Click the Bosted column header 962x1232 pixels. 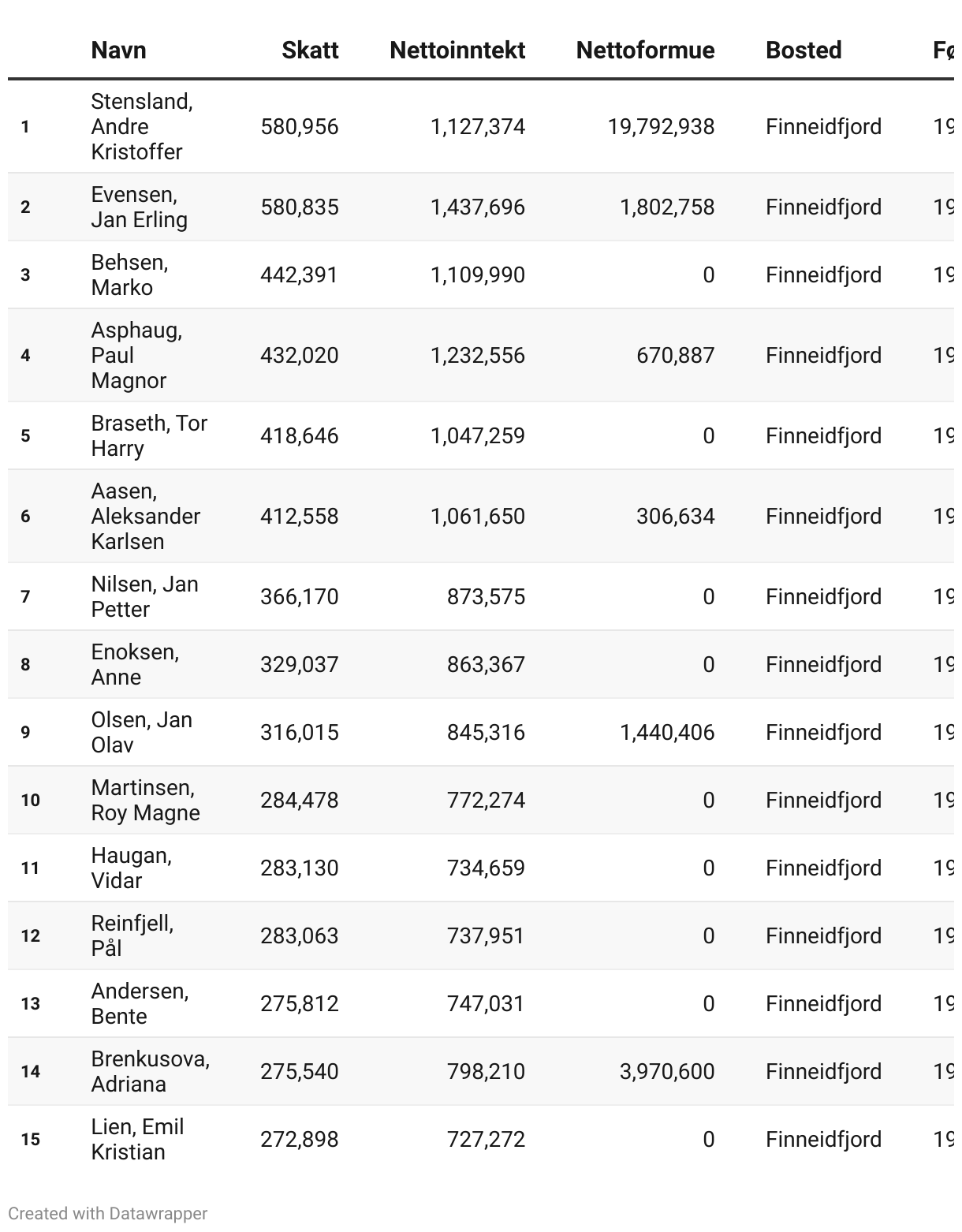point(804,50)
